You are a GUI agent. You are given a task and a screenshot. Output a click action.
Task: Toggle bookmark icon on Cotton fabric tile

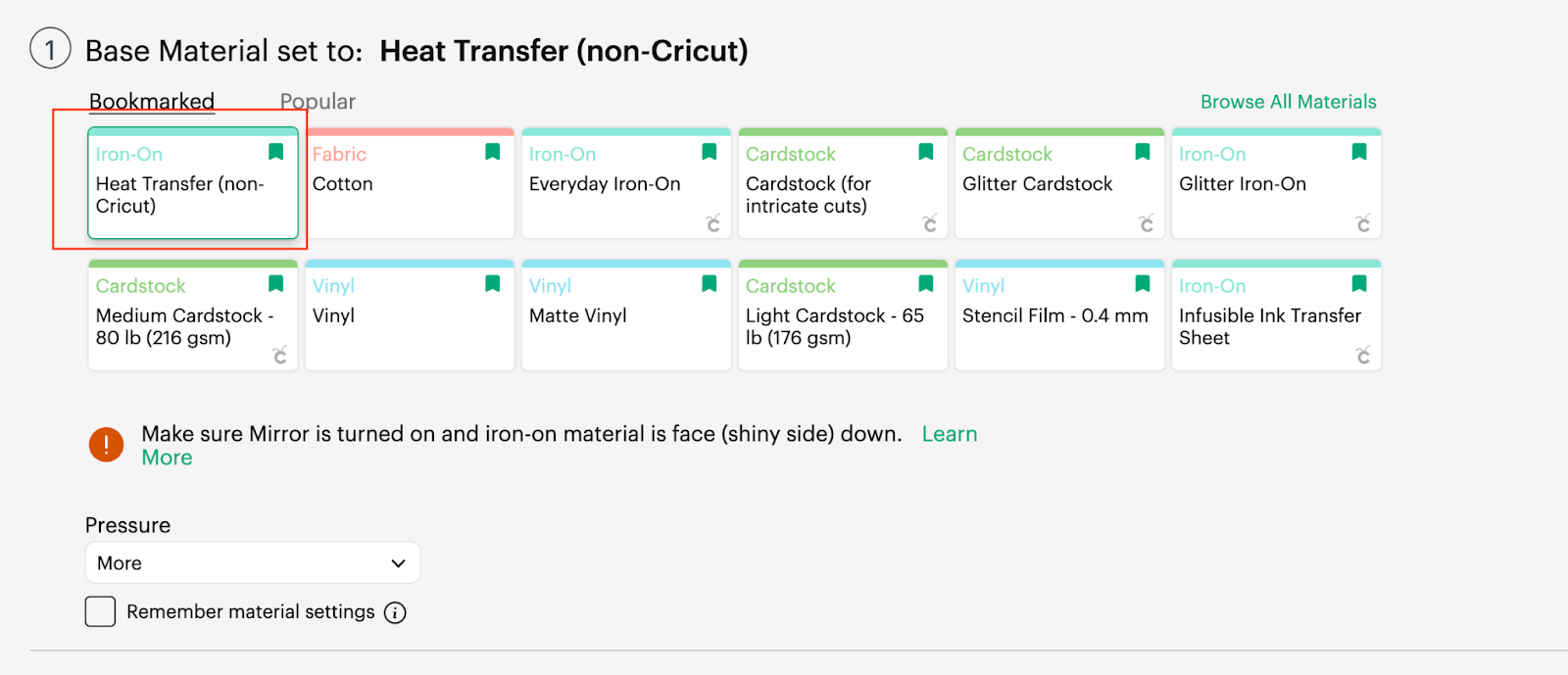click(493, 152)
